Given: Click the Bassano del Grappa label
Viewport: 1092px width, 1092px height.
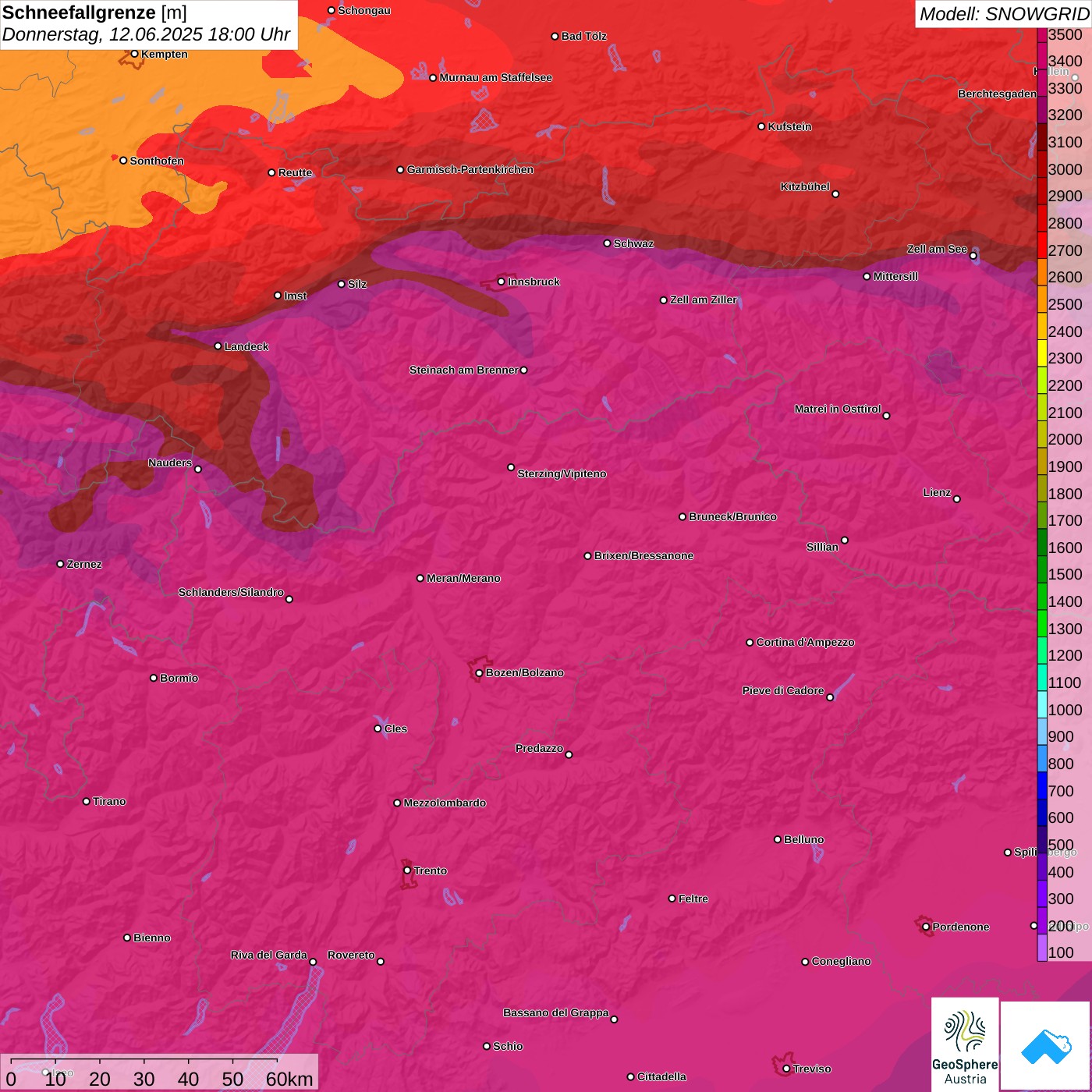Looking at the screenshot, I should (x=556, y=1012).
